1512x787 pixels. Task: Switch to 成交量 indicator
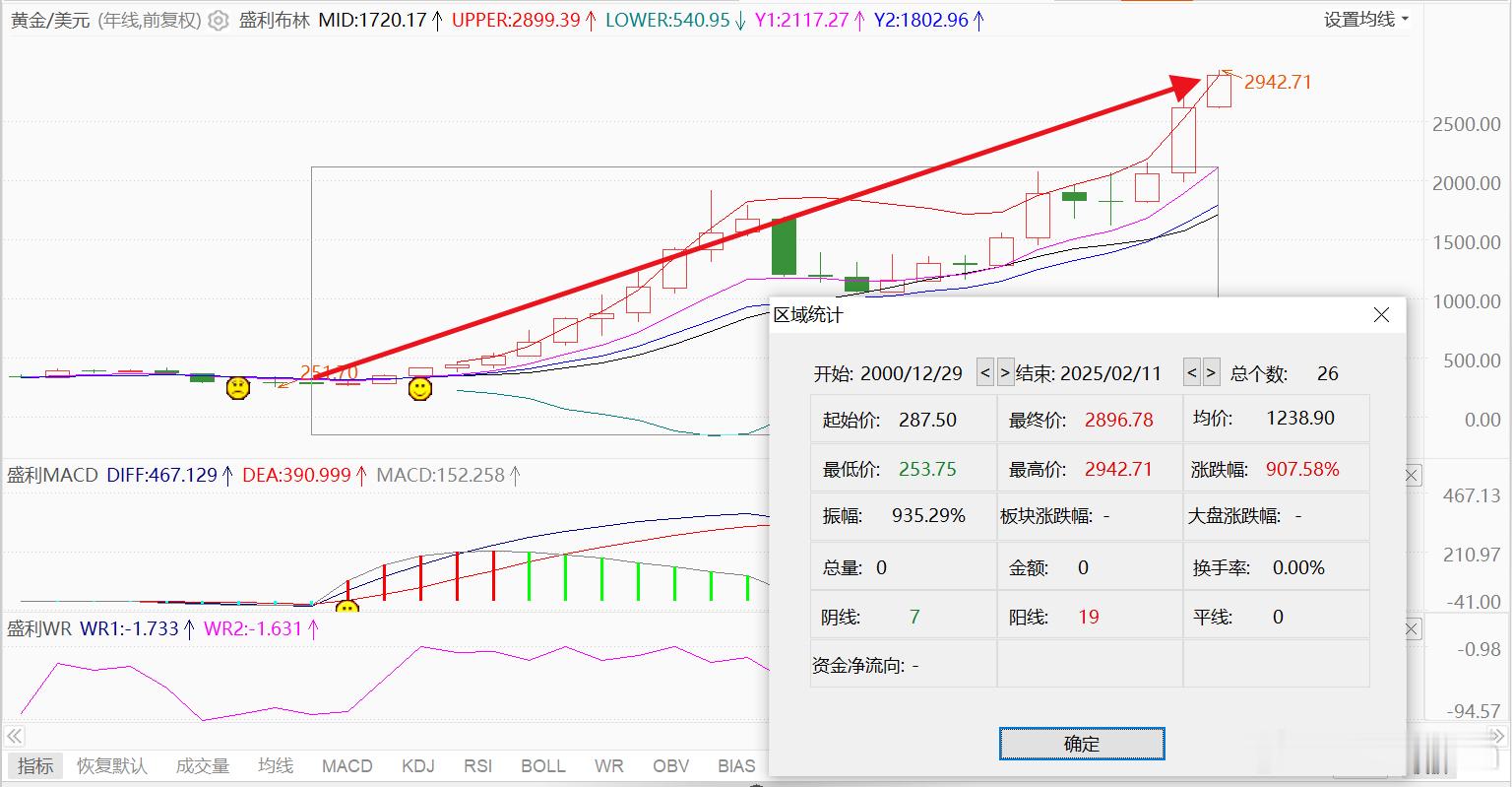point(203,766)
